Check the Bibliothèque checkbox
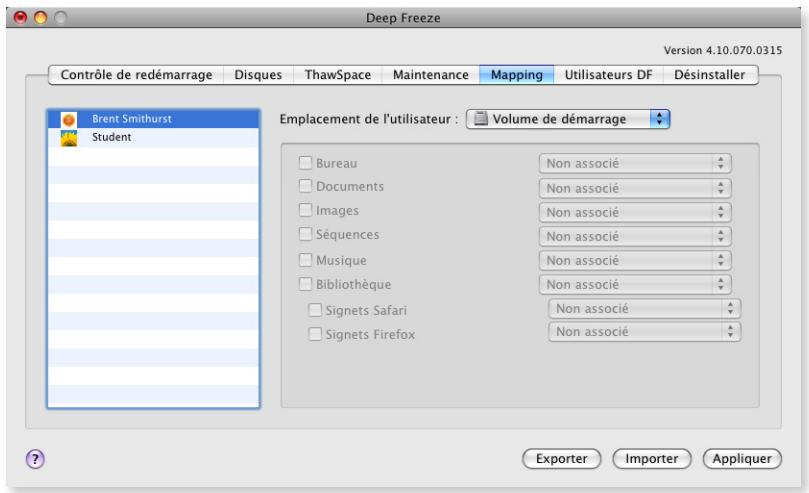Viewport: 809px width, 493px height. pyautogui.click(x=305, y=284)
